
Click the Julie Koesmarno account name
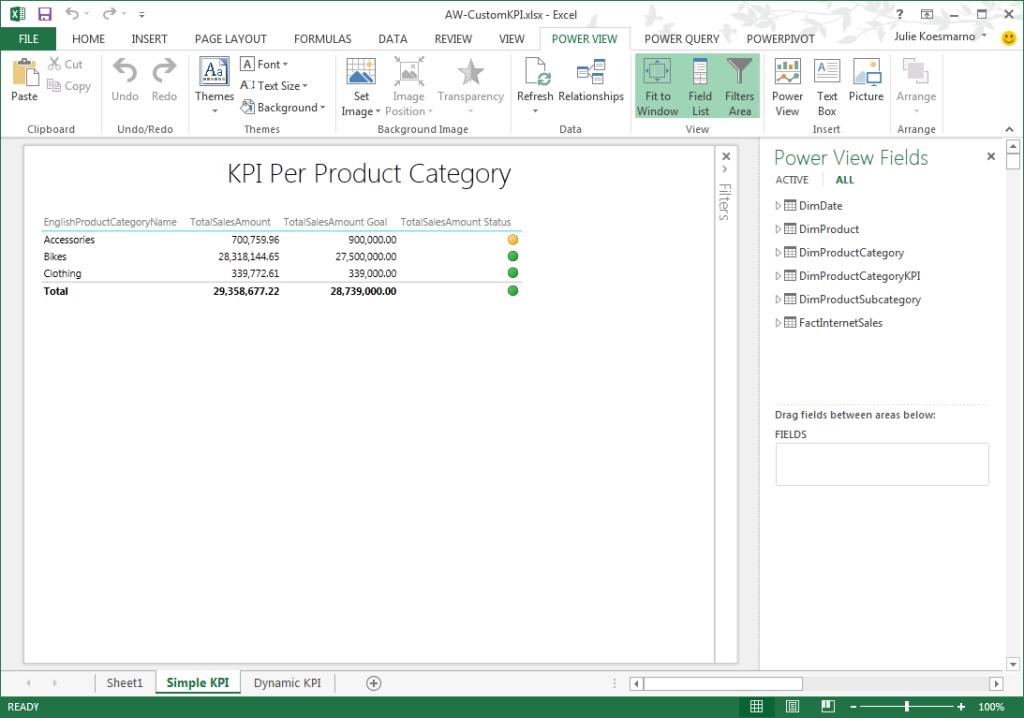point(935,37)
